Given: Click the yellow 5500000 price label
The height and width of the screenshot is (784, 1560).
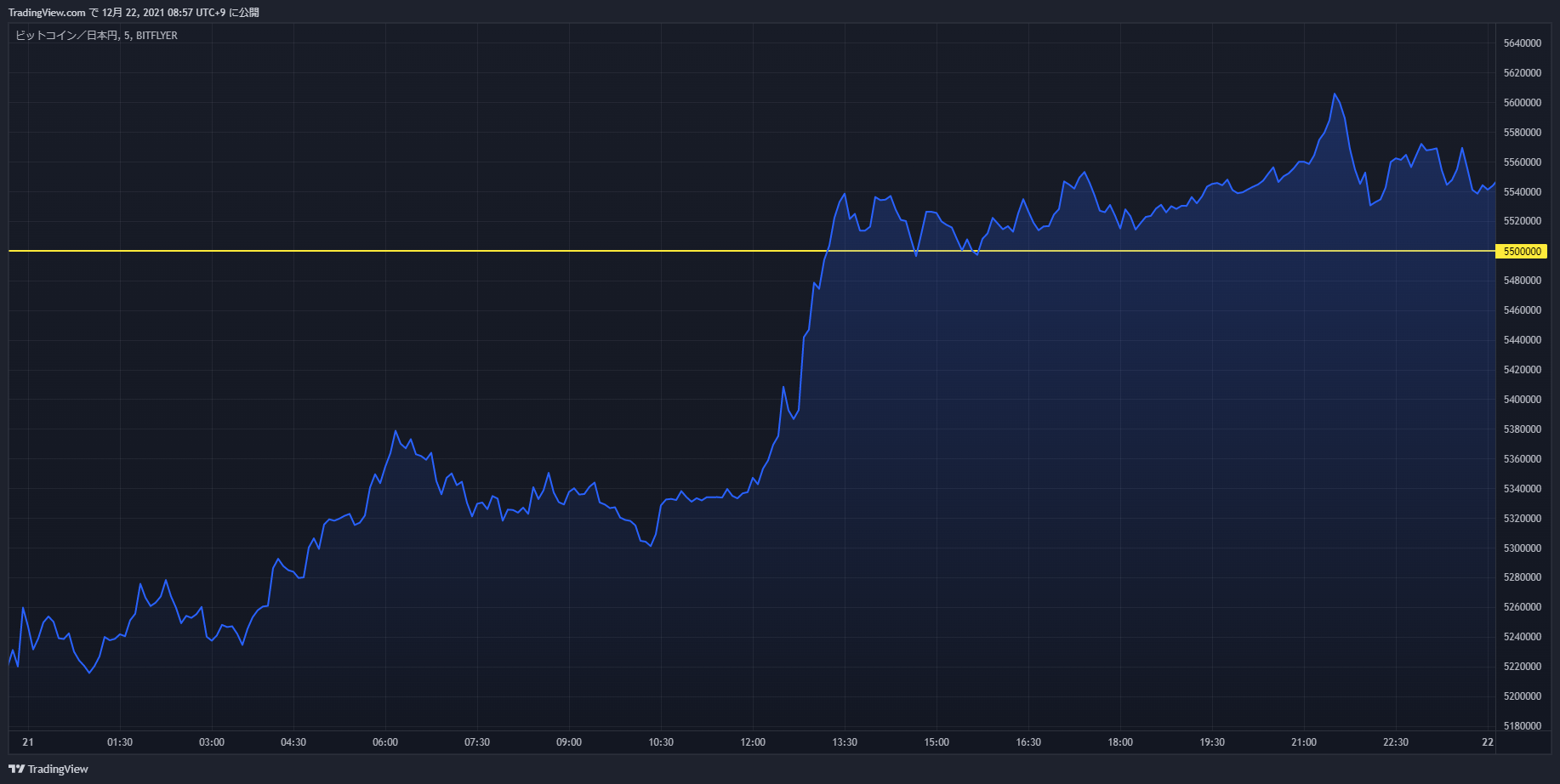Looking at the screenshot, I should click(x=1523, y=251).
